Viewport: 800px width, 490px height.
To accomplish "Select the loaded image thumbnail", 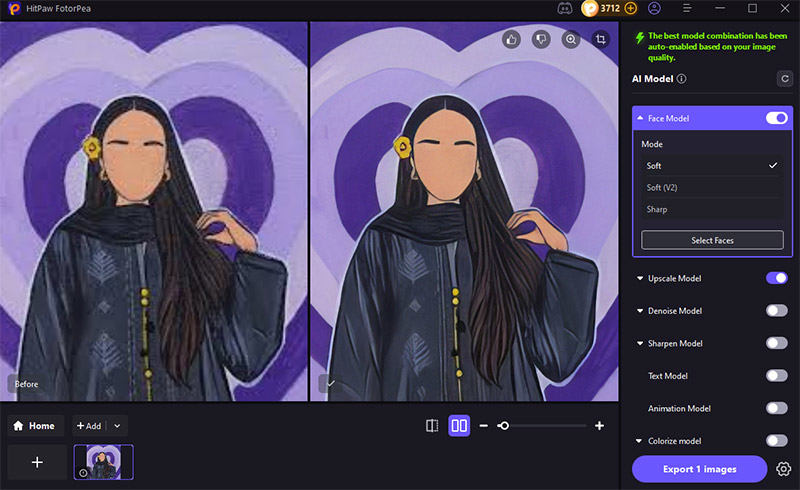I will coord(104,462).
